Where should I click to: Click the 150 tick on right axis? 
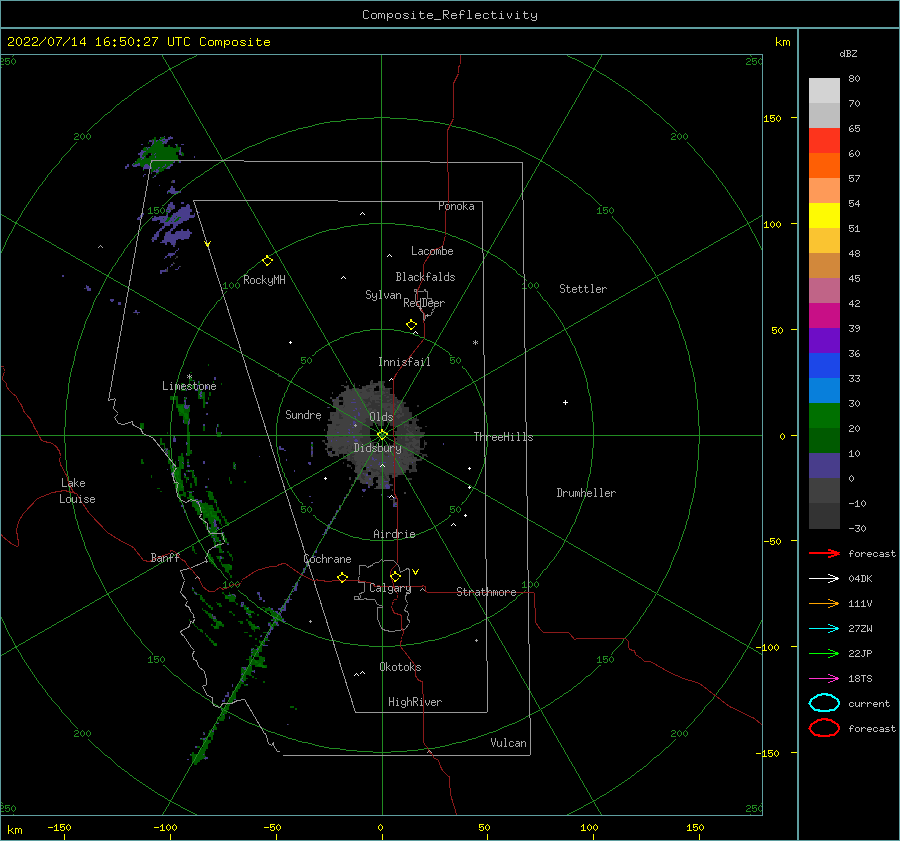tap(773, 118)
